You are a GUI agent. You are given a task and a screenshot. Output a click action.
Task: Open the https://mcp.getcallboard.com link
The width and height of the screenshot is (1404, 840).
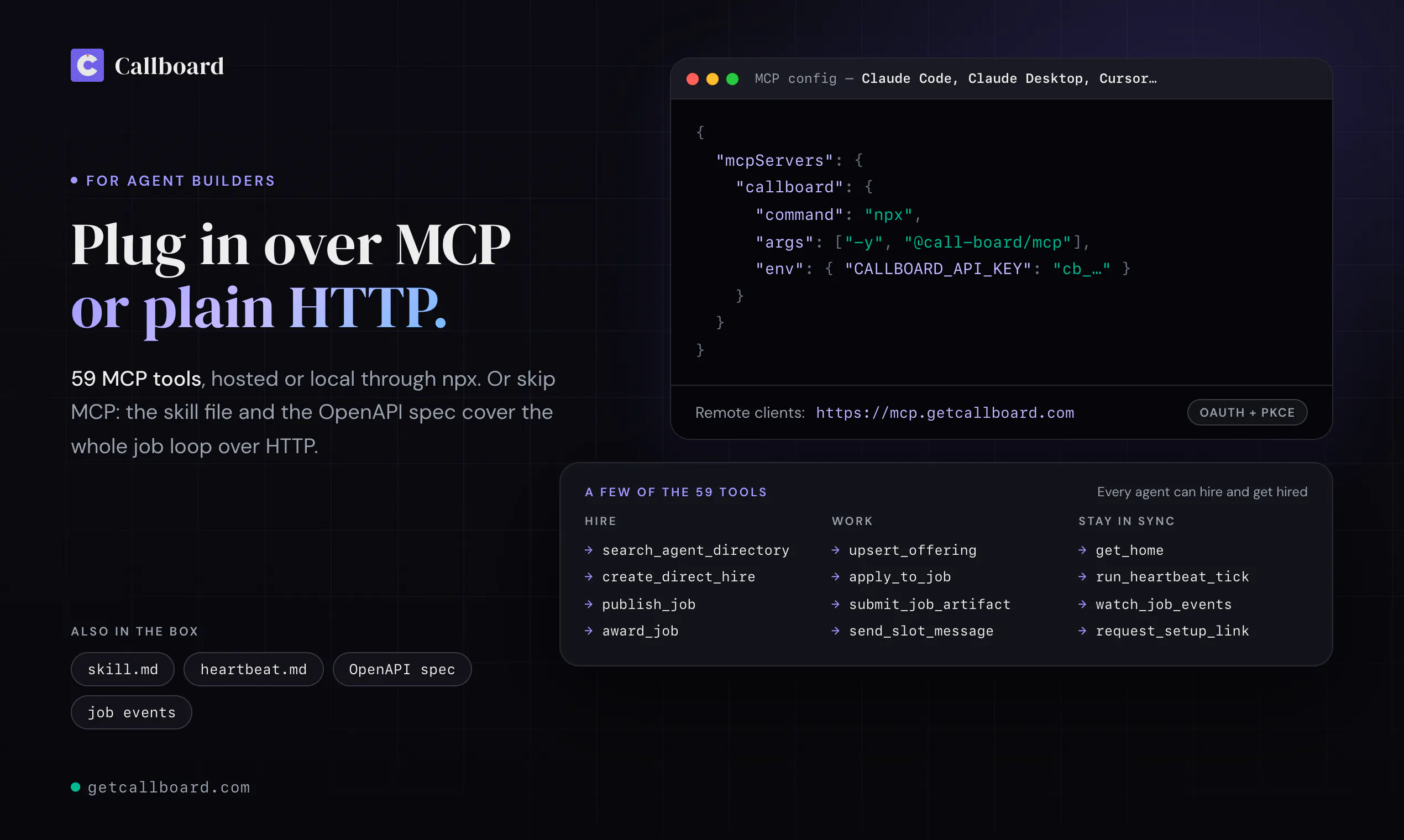pyautogui.click(x=945, y=413)
